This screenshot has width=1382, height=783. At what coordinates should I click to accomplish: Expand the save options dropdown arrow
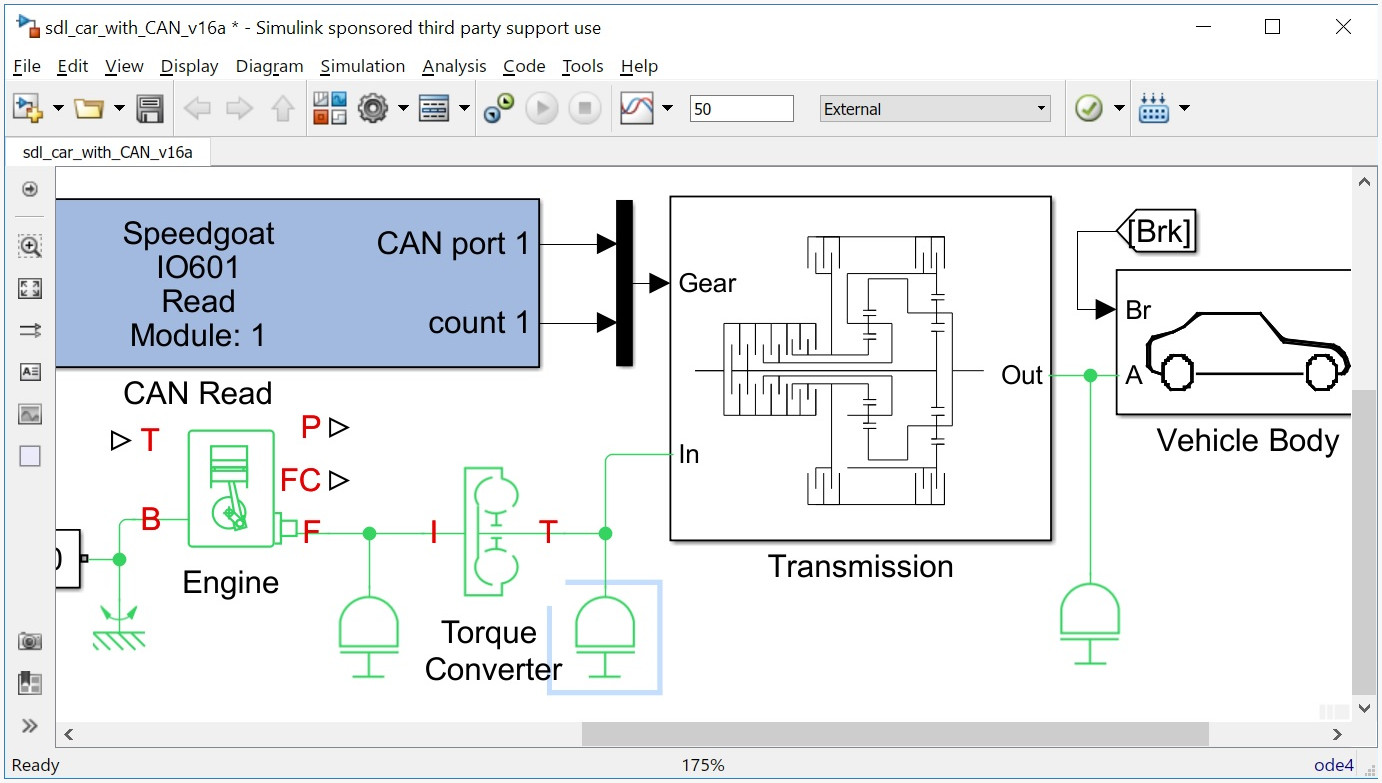119,108
